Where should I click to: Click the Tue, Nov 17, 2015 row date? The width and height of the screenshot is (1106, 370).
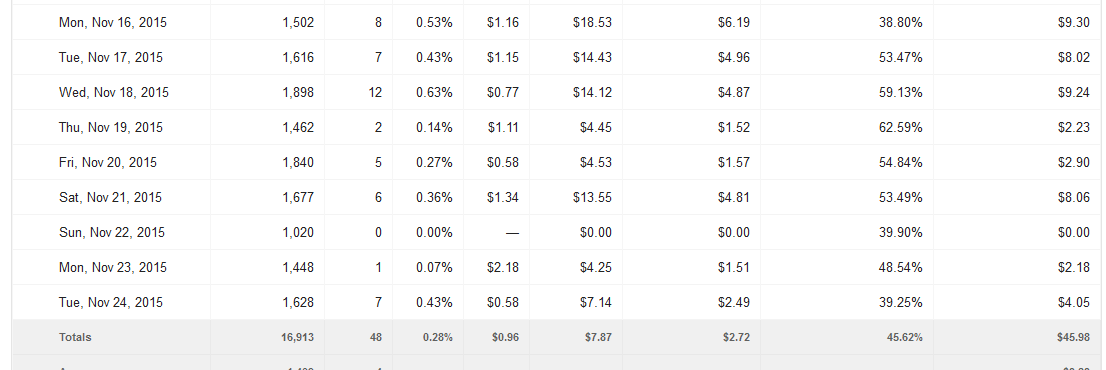tap(111, 57)
